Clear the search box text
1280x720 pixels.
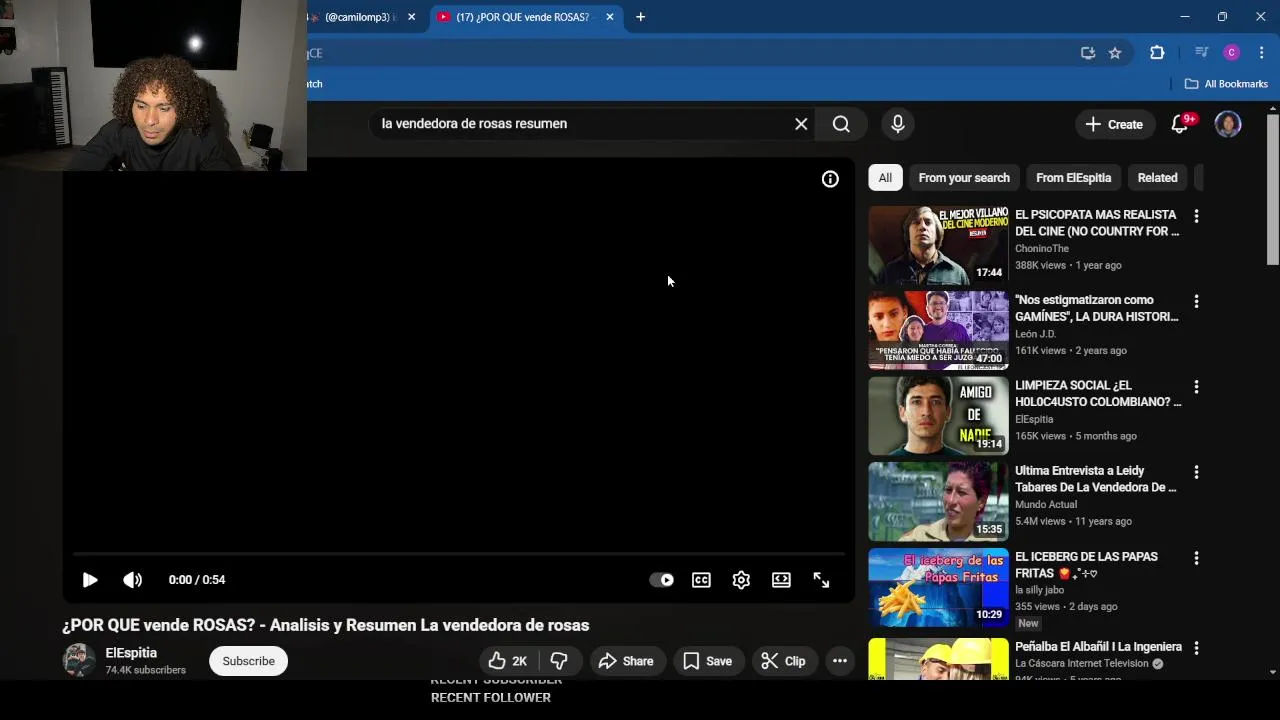[801, 124]
